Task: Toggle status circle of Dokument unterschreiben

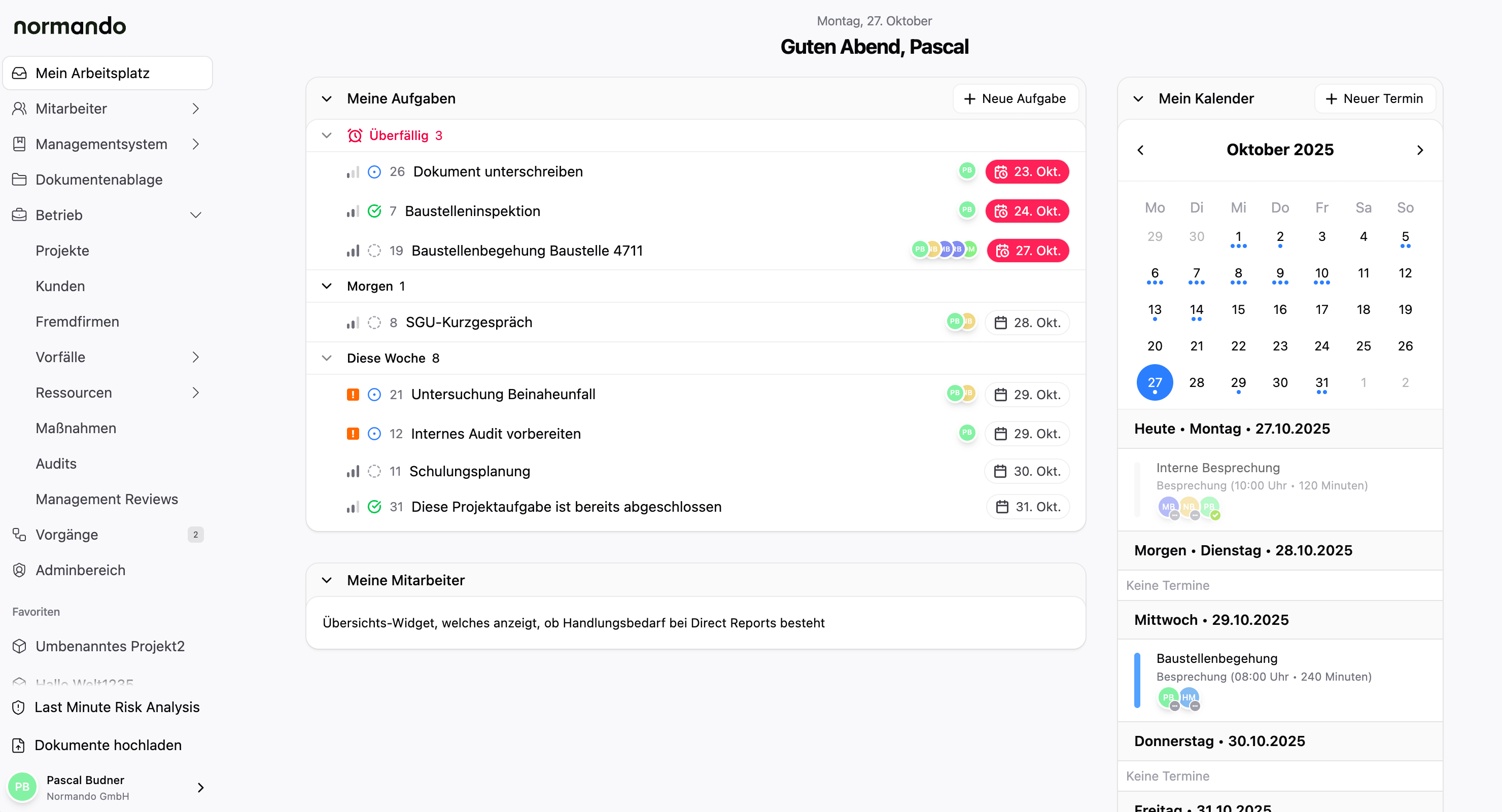Action: [374, 172]
